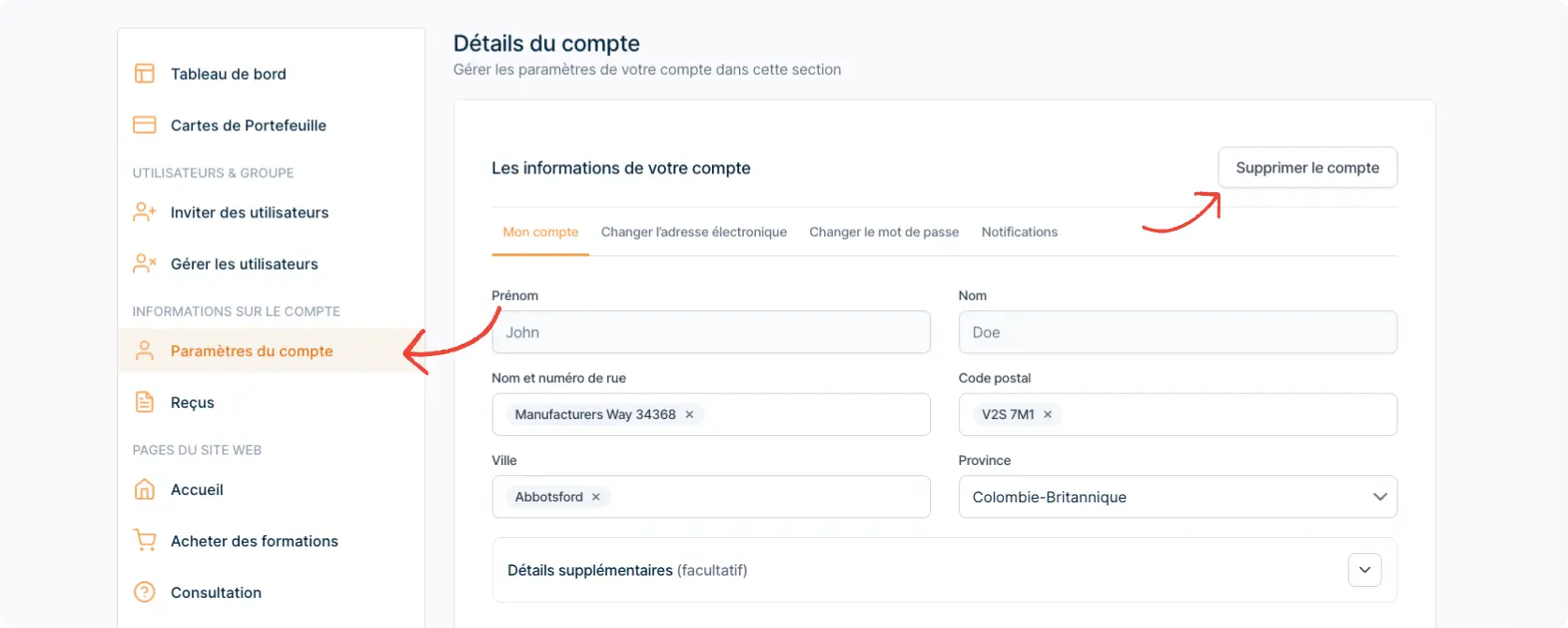Click the Cartes de Portefeuille card icon
This screenshot has height=628, width=1568.
pos(144,125)
